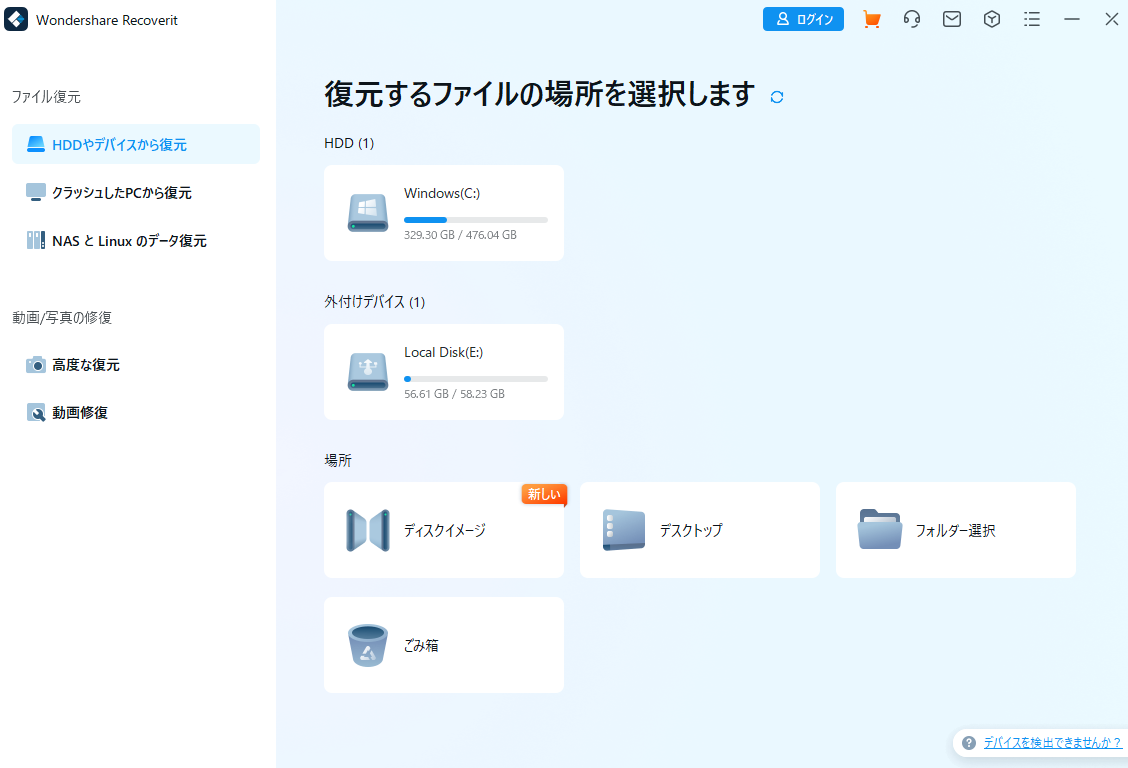Open the デバイスを検出できませんか？ link
1128x768 pixels.
1051,743
